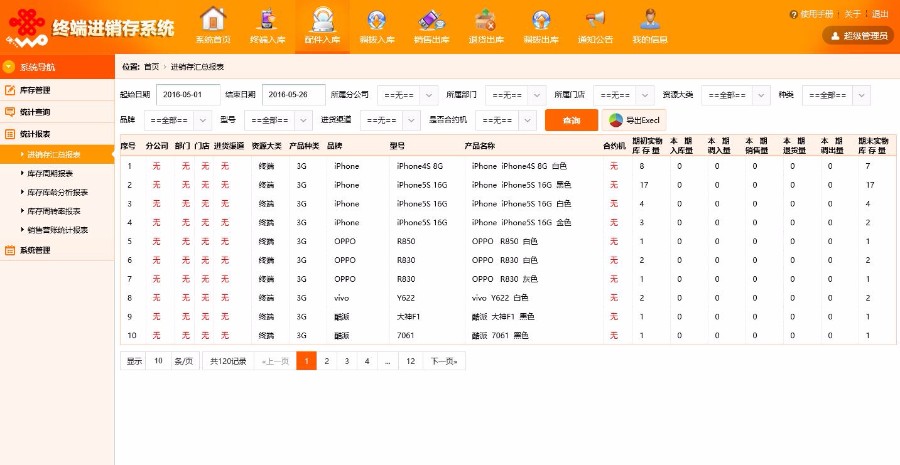The height and width of the screenshot is (465, 900).
Task: Select 库存周转率报表 in sidebar
Action: 53,211
